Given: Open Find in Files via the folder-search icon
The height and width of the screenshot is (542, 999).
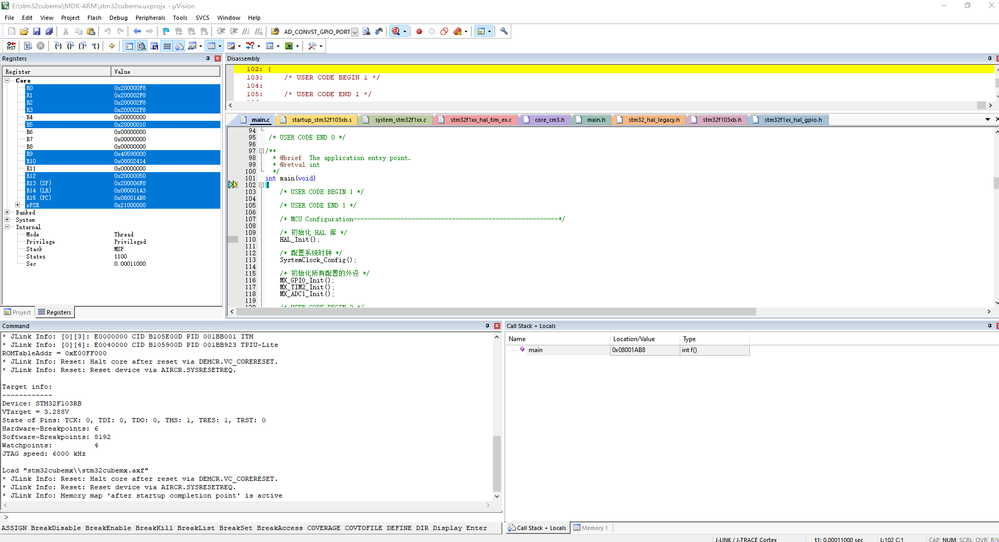Looking at the screenshot, I should click(x=275, y=31).
